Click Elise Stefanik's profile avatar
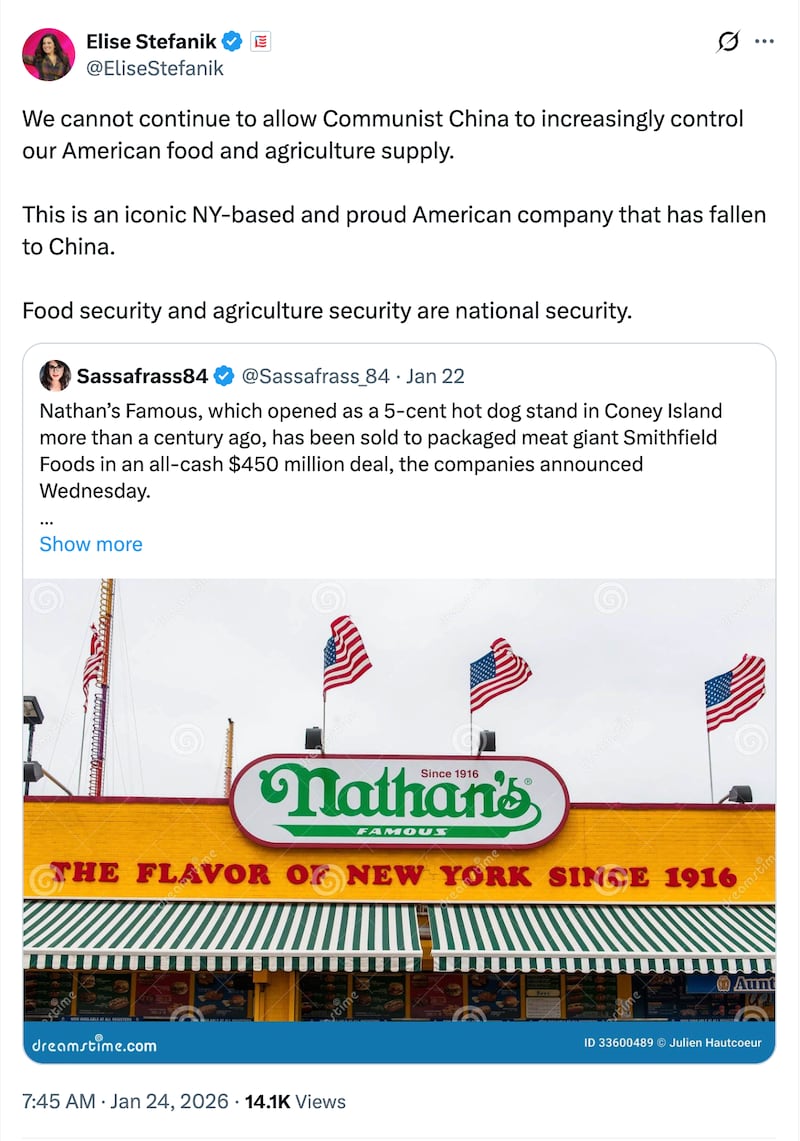 click(48, 54)
